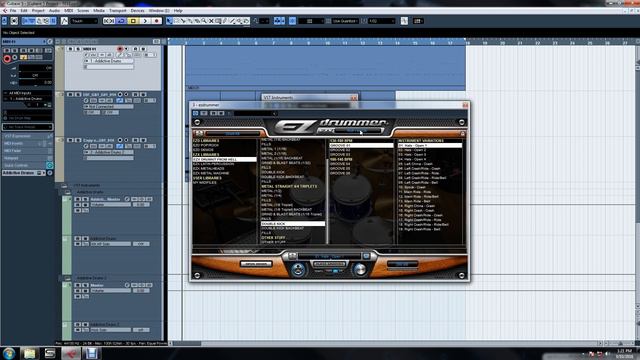Open the 1/32 quantize value dropdown
The image size is (640, 360).
(382, 21)
